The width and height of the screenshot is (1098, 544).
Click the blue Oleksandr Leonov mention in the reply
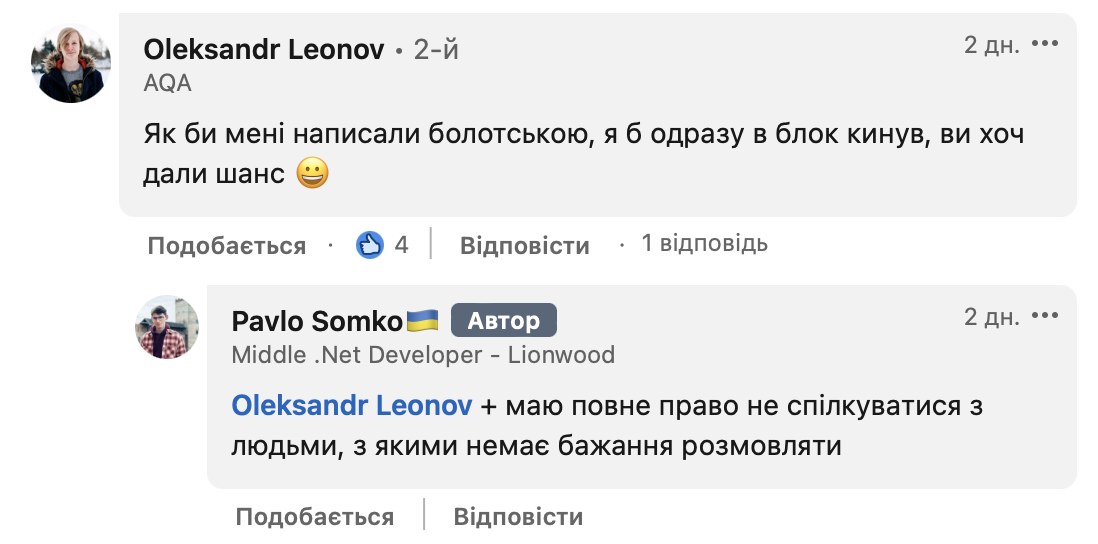pyautogui.click(x=351, y=406)
